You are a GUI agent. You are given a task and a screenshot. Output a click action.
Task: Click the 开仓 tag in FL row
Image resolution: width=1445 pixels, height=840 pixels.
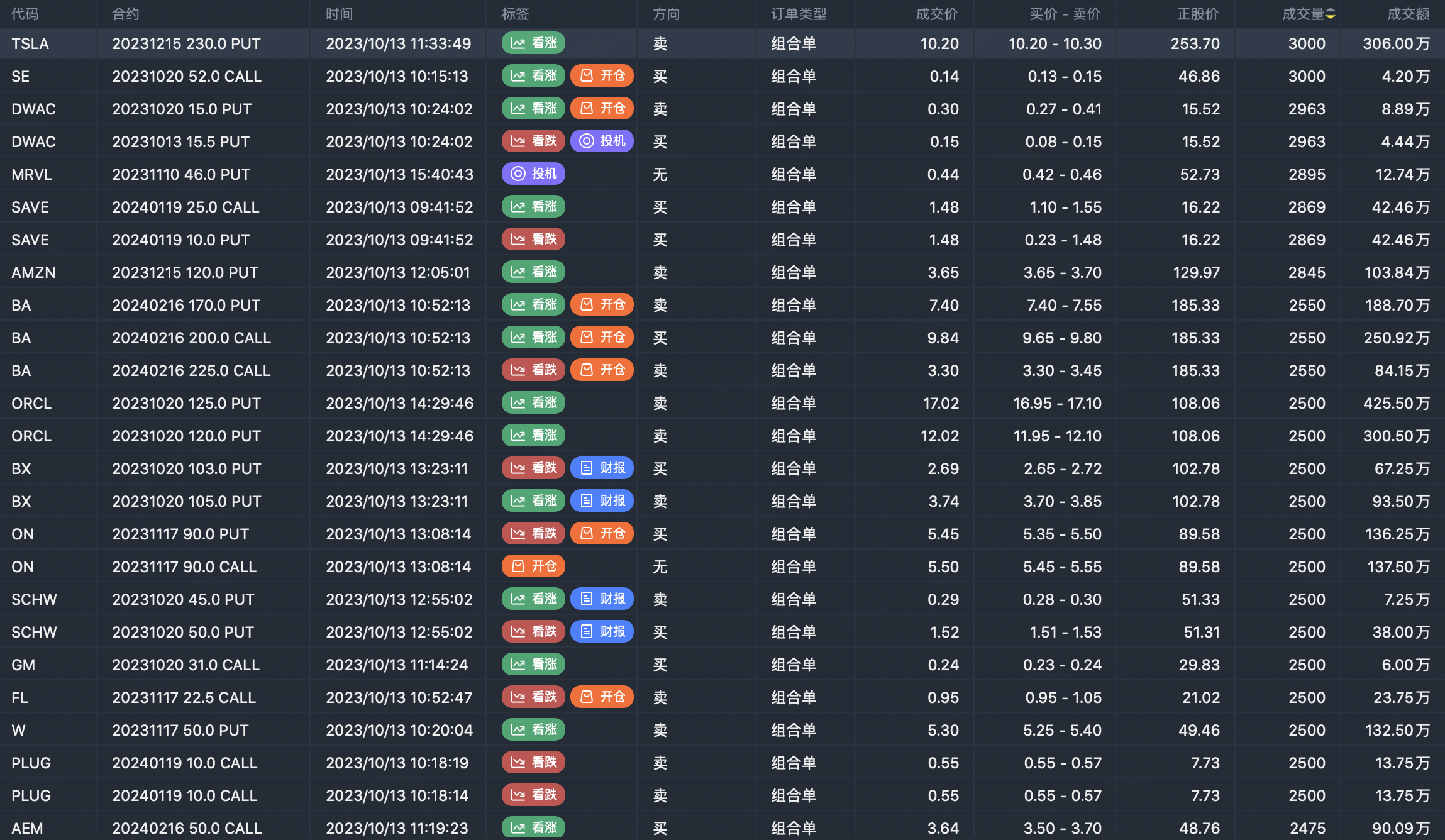[x=602, y=697]
